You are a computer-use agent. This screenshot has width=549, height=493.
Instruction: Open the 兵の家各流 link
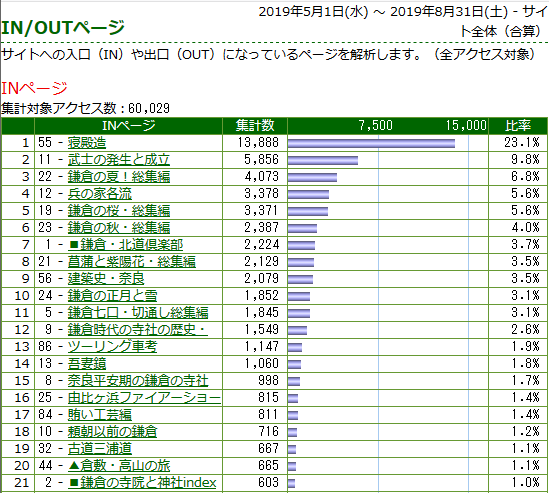(x=100, y=194)
